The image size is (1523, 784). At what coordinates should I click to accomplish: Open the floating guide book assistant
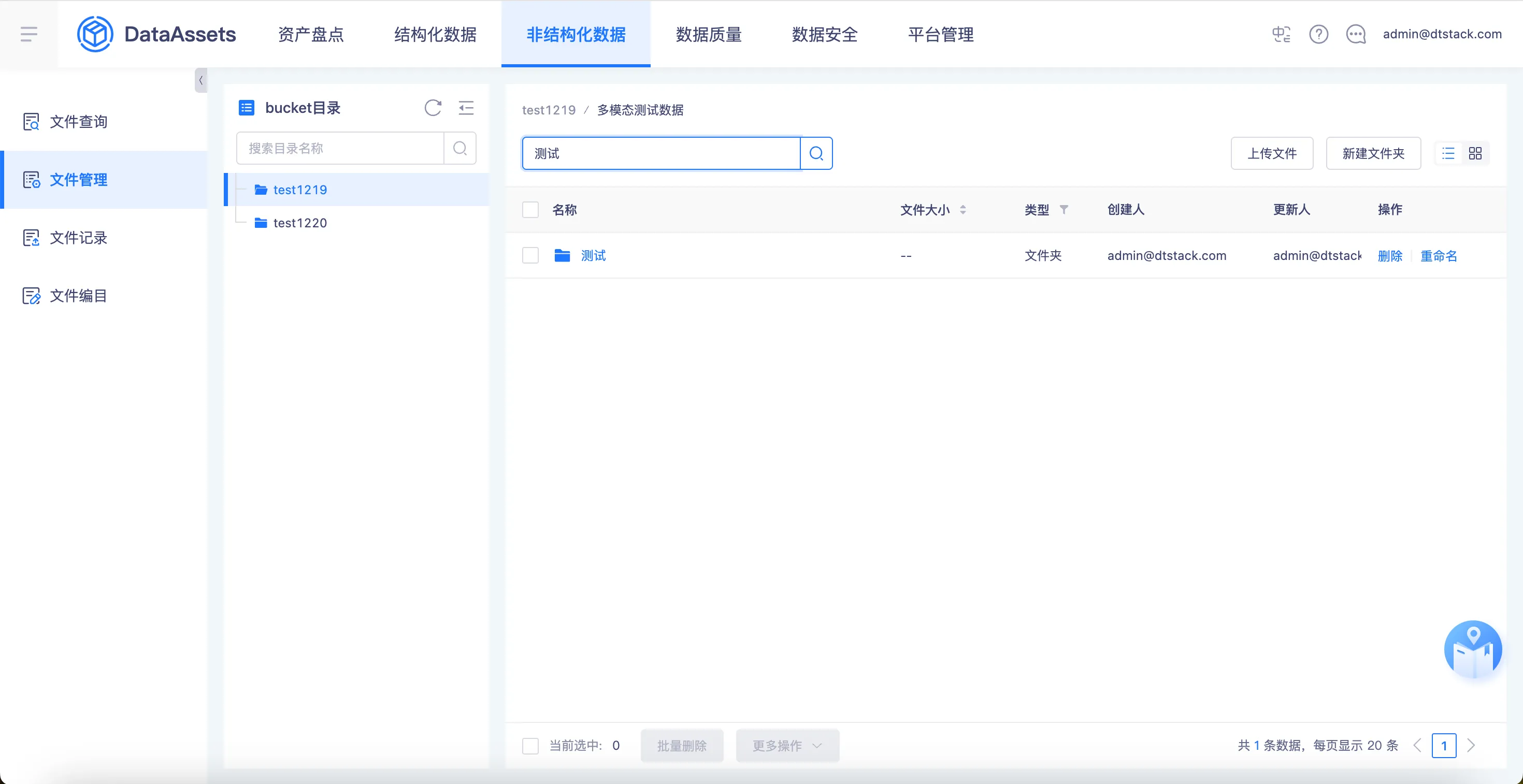click(x=1472, y=650)
